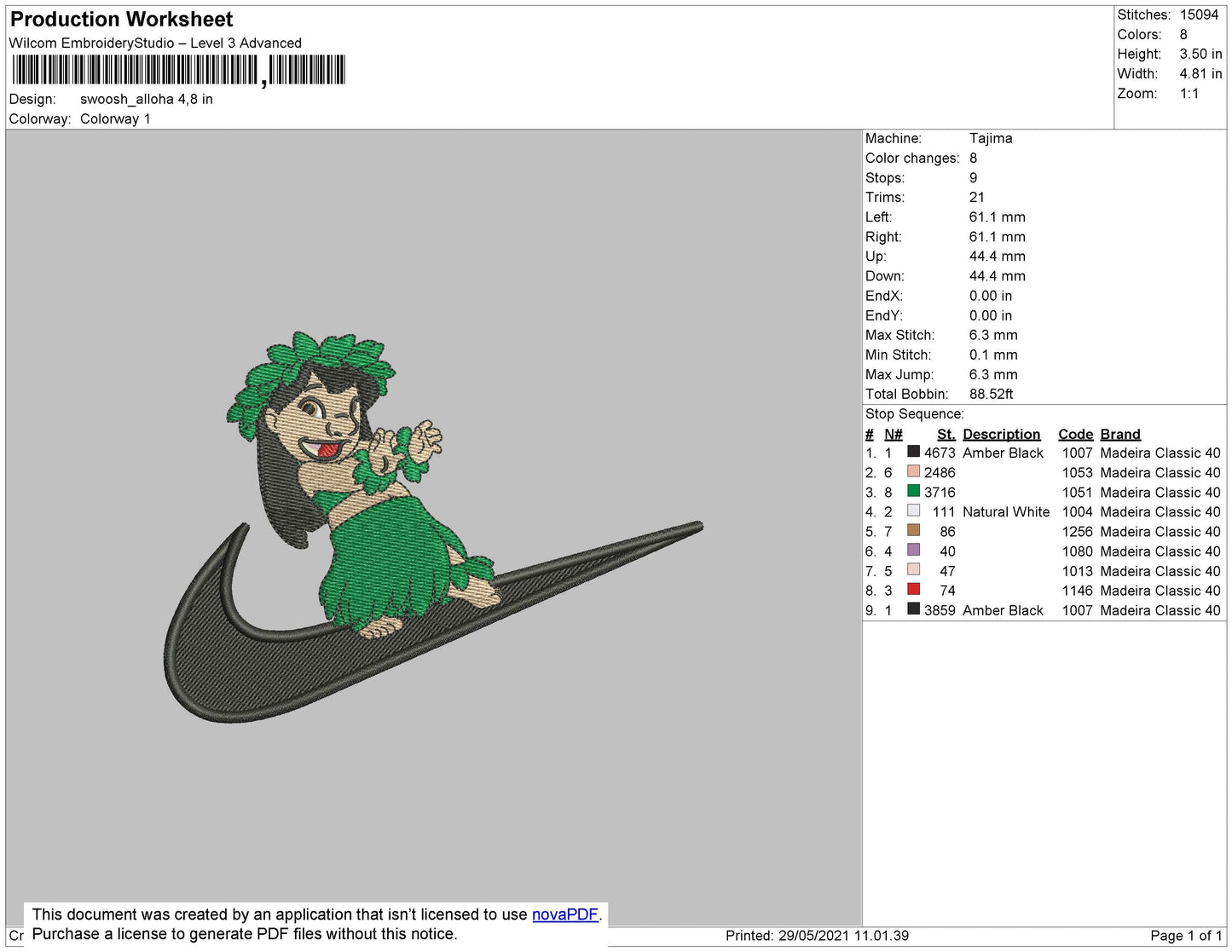Screen dimensions: 1232x952
Task: Click the brown swatch for code 1256
Action: (x=913, y=531)
